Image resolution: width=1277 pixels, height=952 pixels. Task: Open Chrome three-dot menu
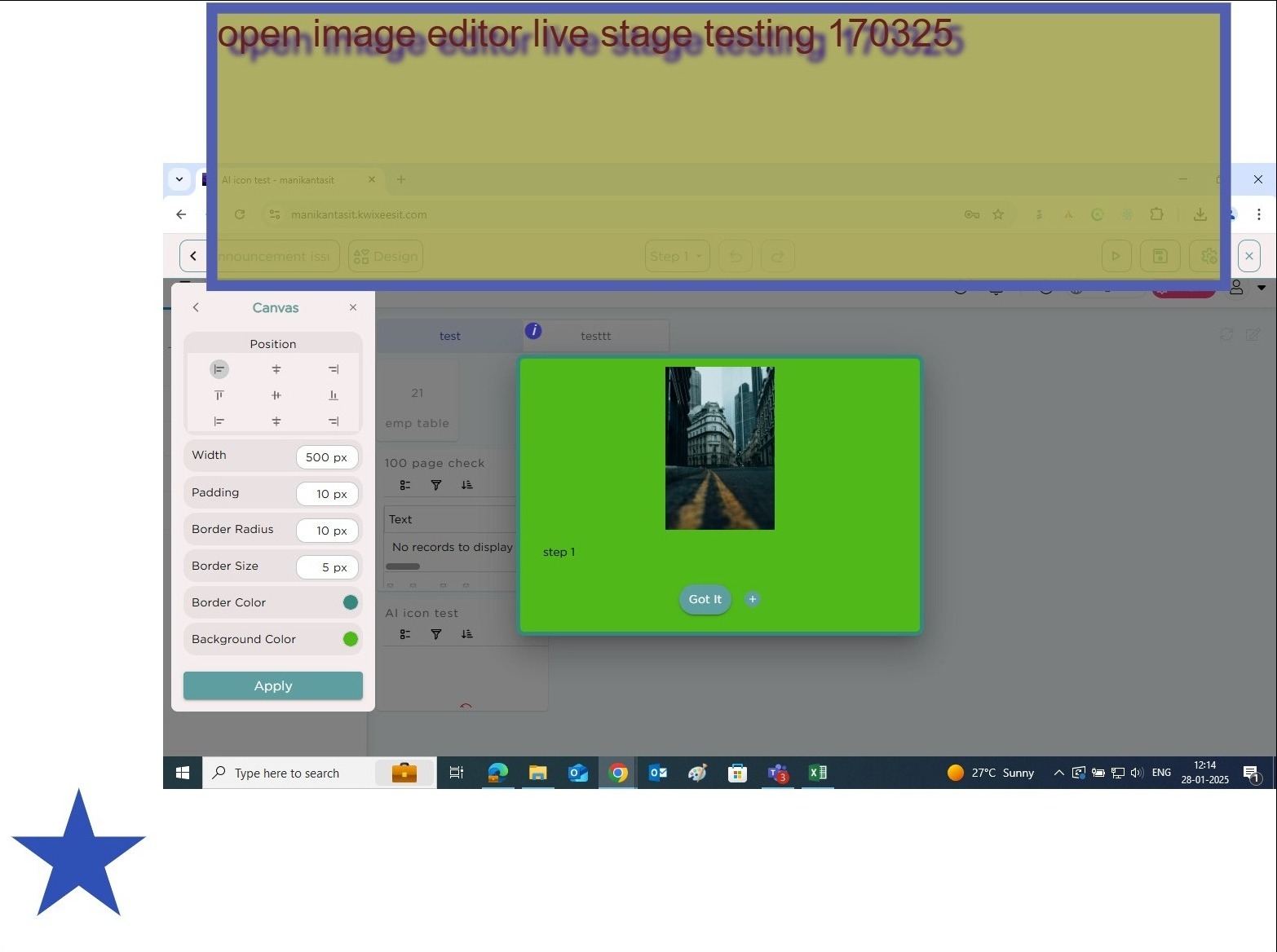(x=1259, y=214)
